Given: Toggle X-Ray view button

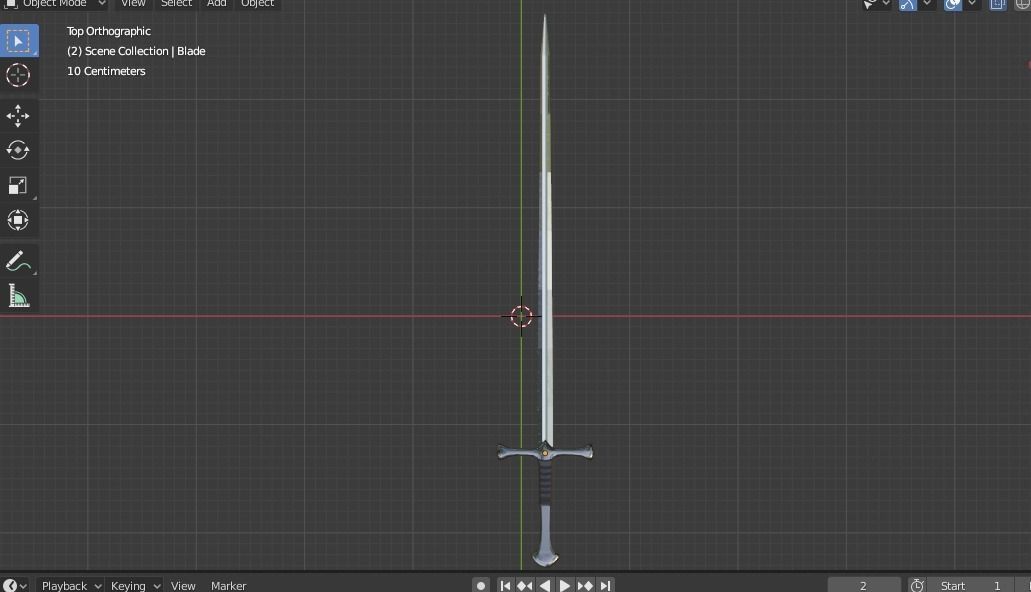Looking at the screenshot, I should point(997,5).
